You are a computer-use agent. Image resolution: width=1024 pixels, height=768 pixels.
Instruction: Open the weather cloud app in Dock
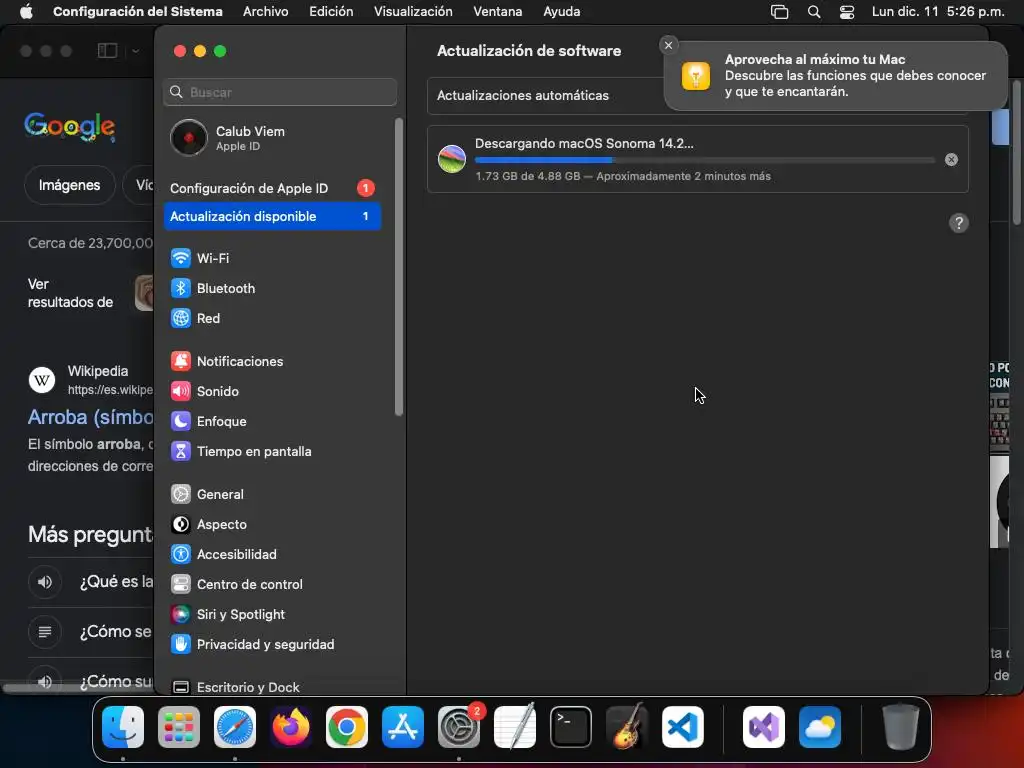tap(820, 727)
